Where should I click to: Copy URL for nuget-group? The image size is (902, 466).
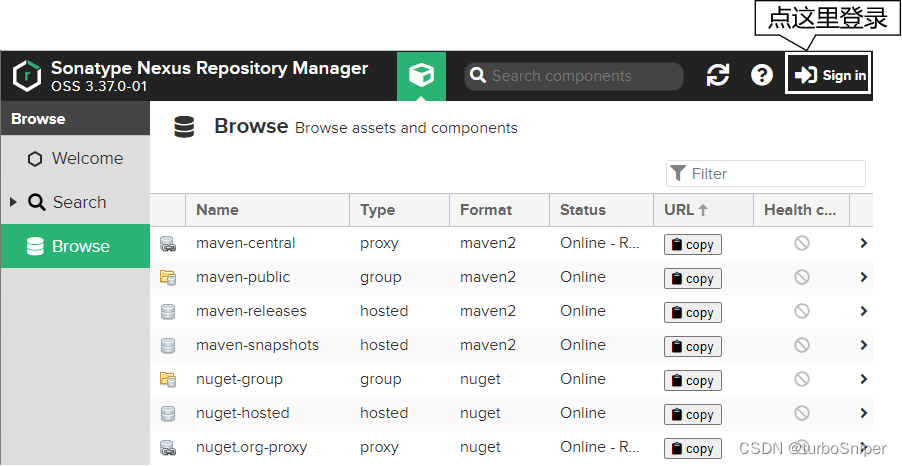(x=693, y=380)
